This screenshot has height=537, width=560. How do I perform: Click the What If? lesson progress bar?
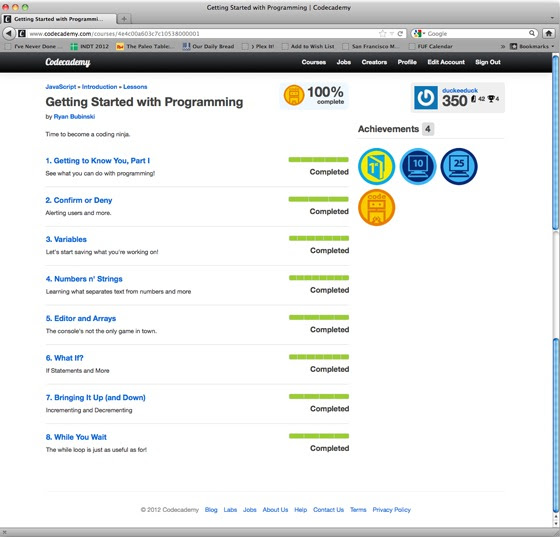319,357
